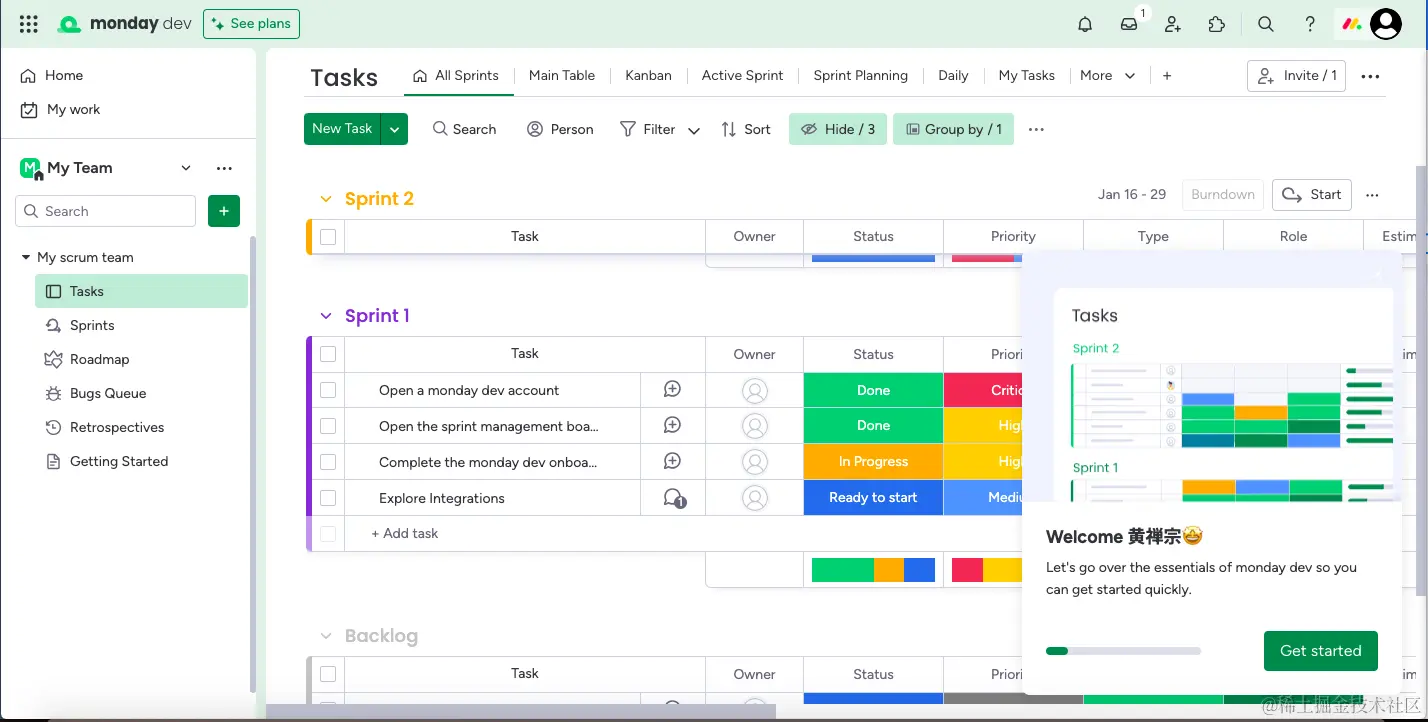Open notifications bell icon

(x=1085, y=24)
